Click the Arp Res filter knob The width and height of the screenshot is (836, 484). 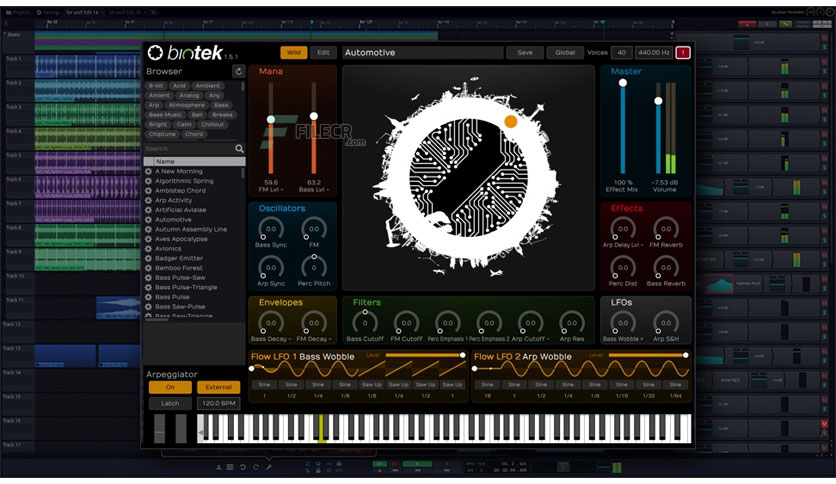(572, 322)
